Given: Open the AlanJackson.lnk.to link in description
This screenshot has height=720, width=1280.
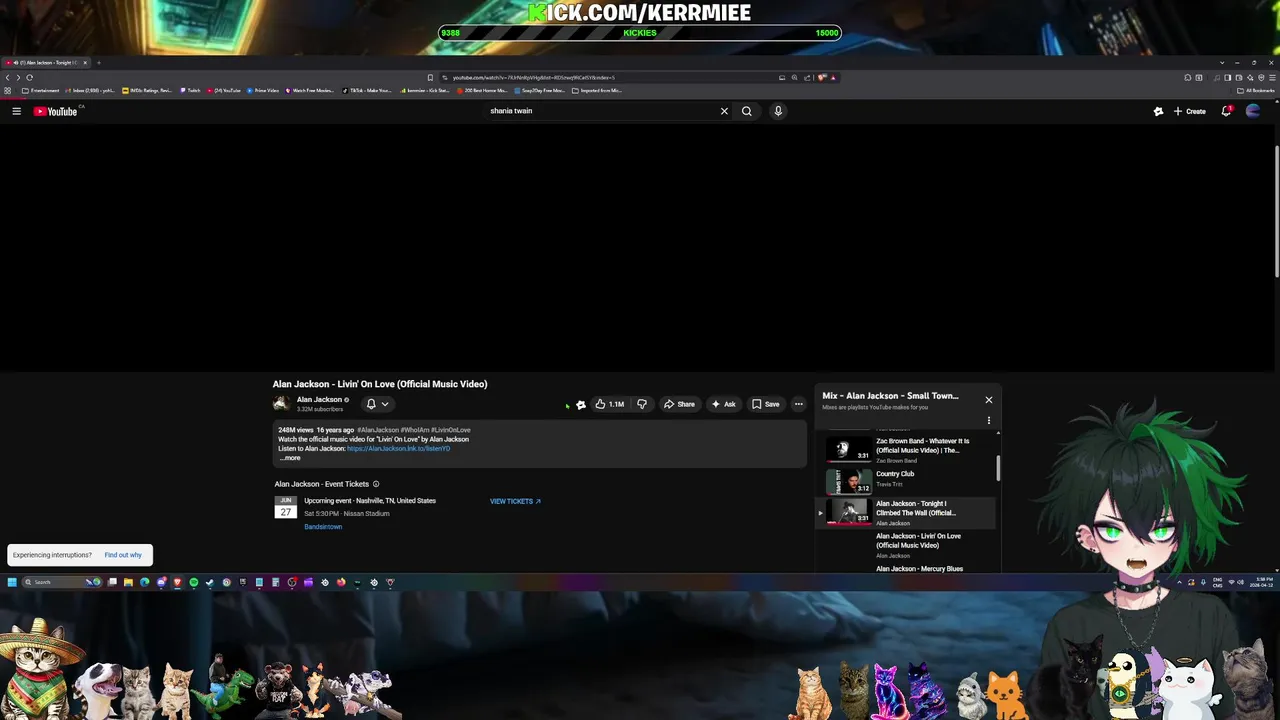Looking at the screenshot, I should pyautogui.click(x=398, y=449).
